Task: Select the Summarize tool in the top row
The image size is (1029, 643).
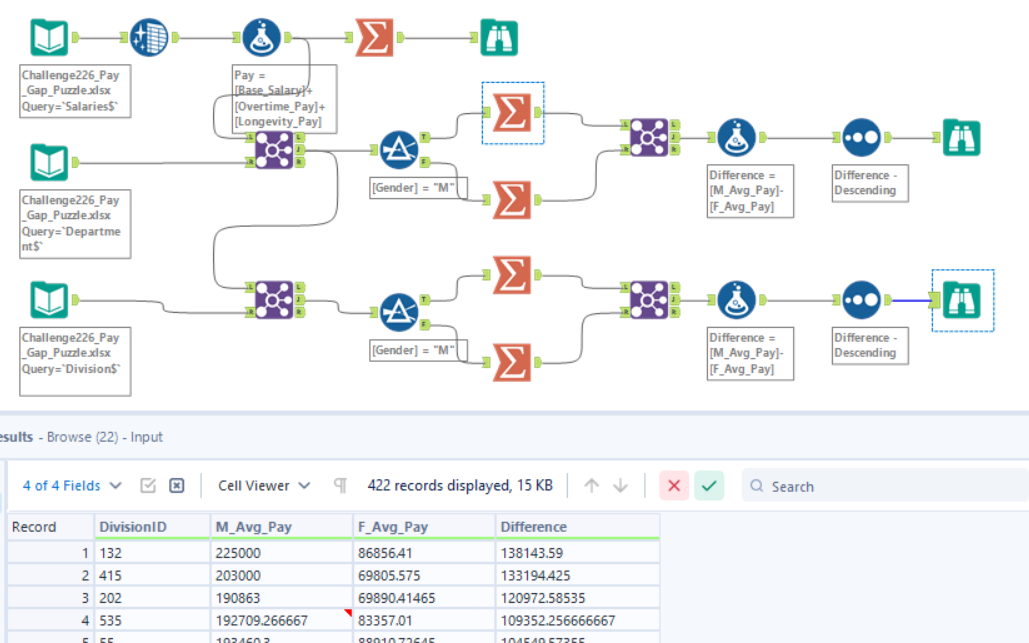Action: pos(374,37)
